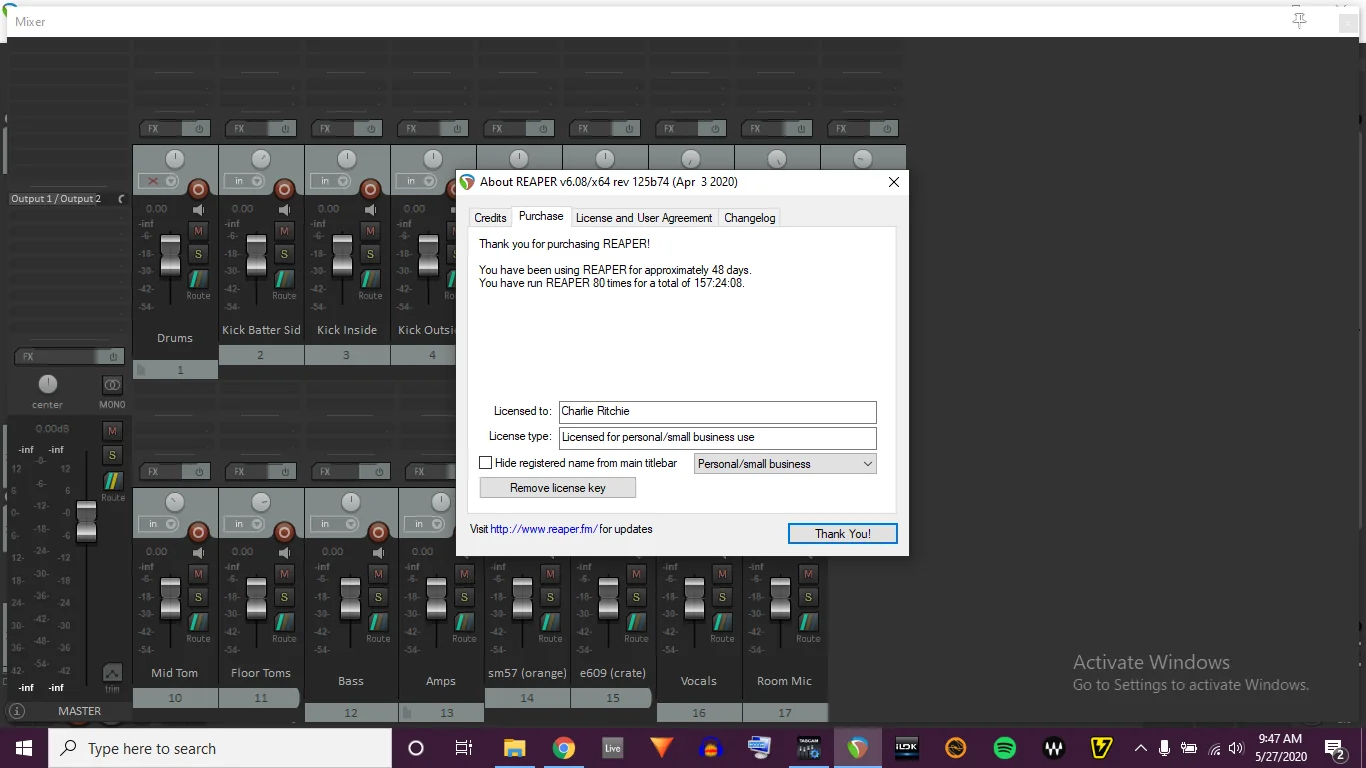Solo the Floor Toms track
The image size is (1366, 768).
tap(284, 597)
